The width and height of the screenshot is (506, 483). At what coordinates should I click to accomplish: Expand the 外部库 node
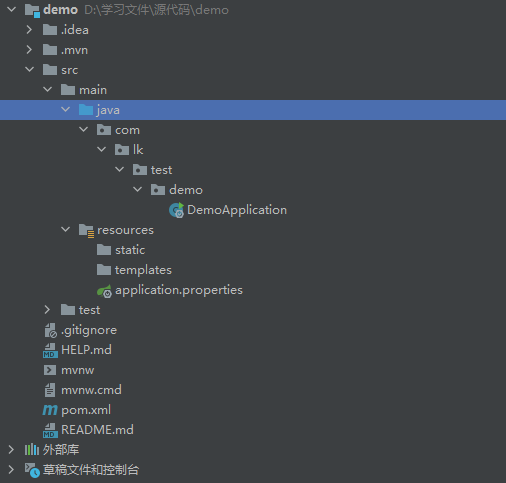point(11,450)
